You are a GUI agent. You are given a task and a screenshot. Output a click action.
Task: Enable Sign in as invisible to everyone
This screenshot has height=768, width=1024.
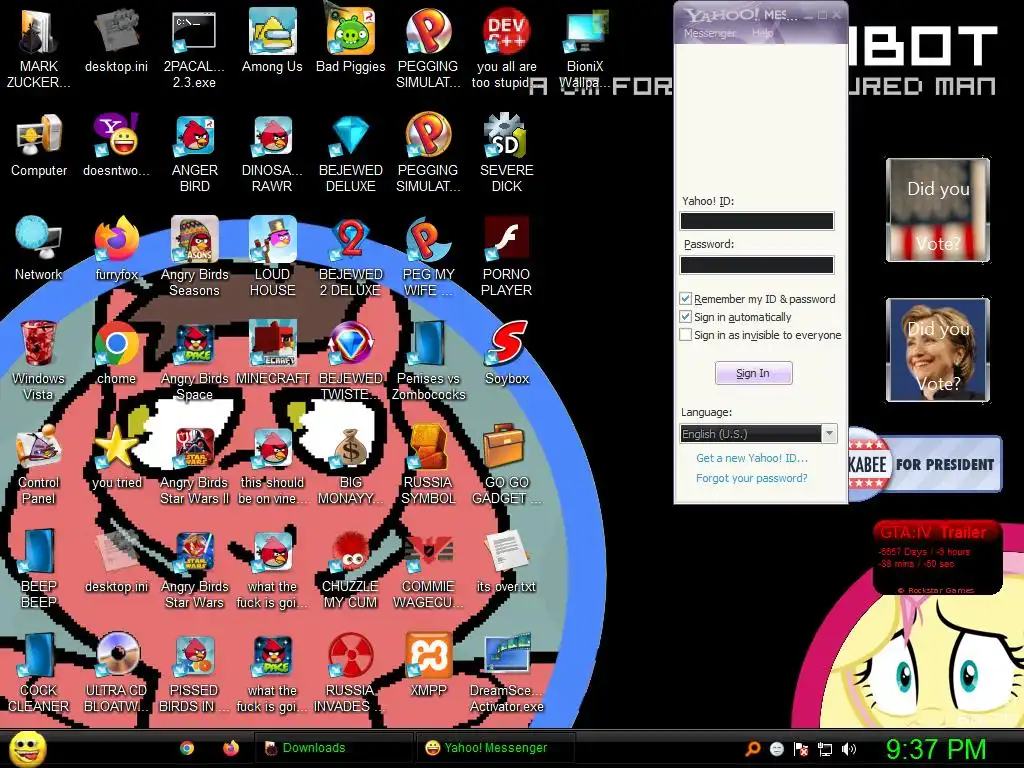click(x=685, y=335)
